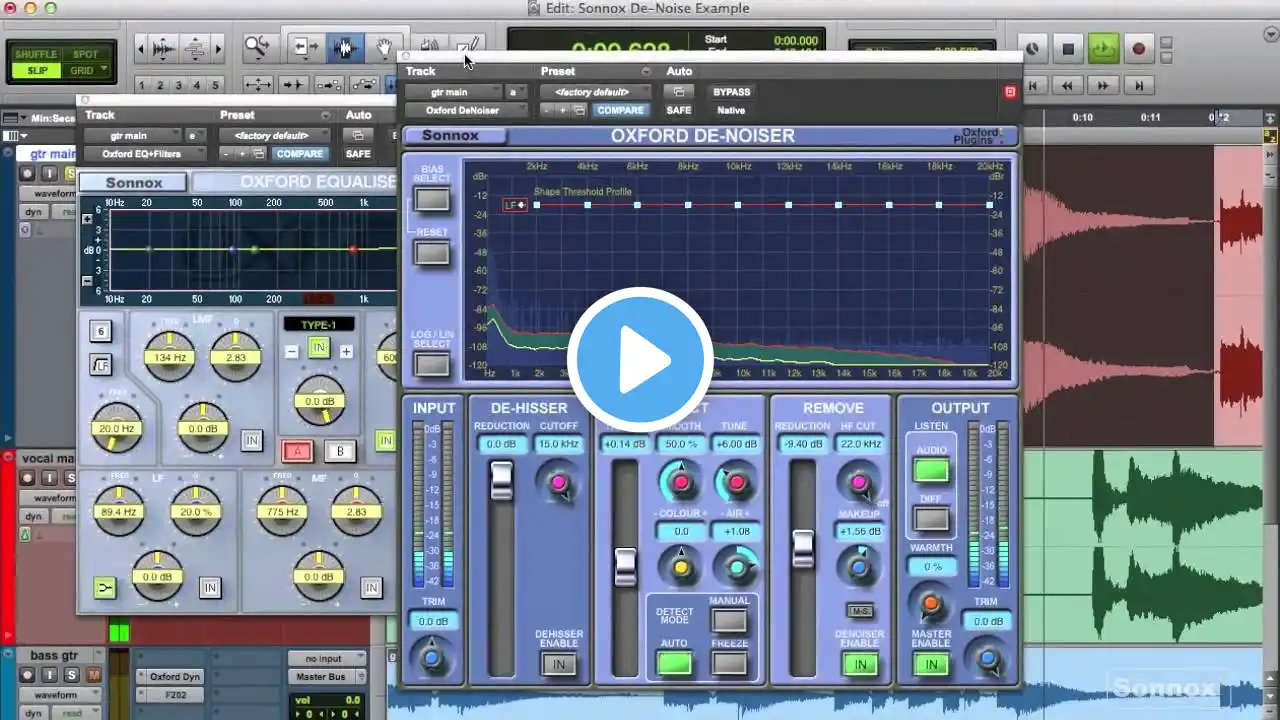The width and height of the screenshot is (1280, 720).
Task: Click the Rewind transport button
Action: [x=1068, y=86]
